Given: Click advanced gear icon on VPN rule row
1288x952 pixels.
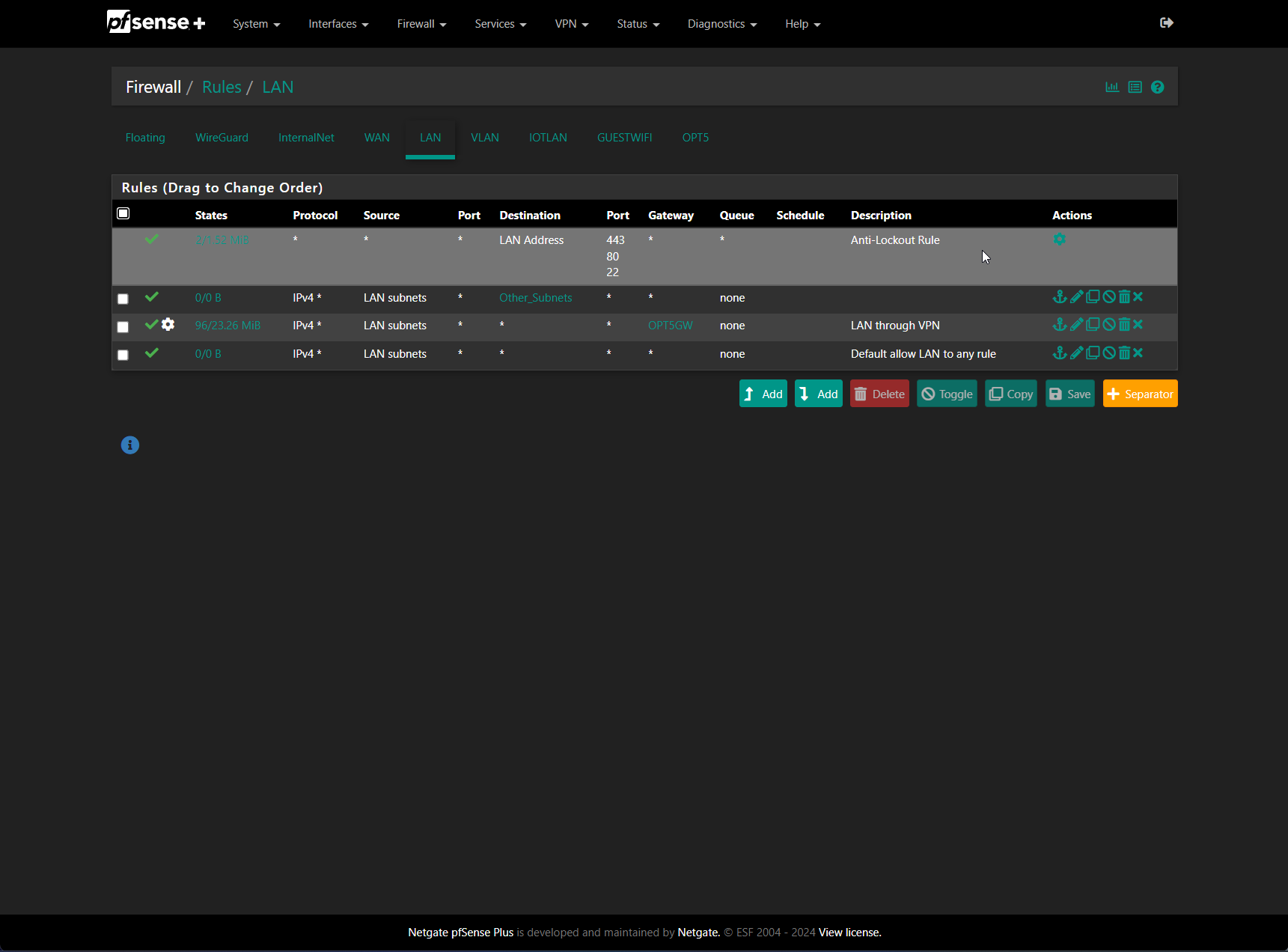Looking at the screenshot, I should (168, 325).
